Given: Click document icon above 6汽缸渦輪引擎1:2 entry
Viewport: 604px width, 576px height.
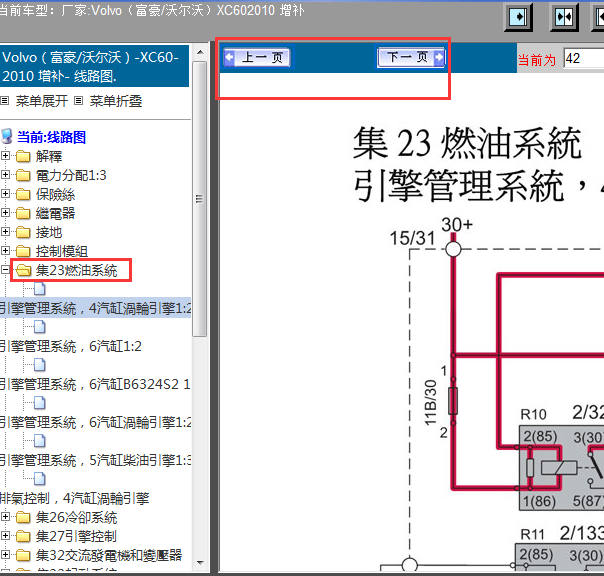Looking at the screenshot, I should (x=40, y=403).
